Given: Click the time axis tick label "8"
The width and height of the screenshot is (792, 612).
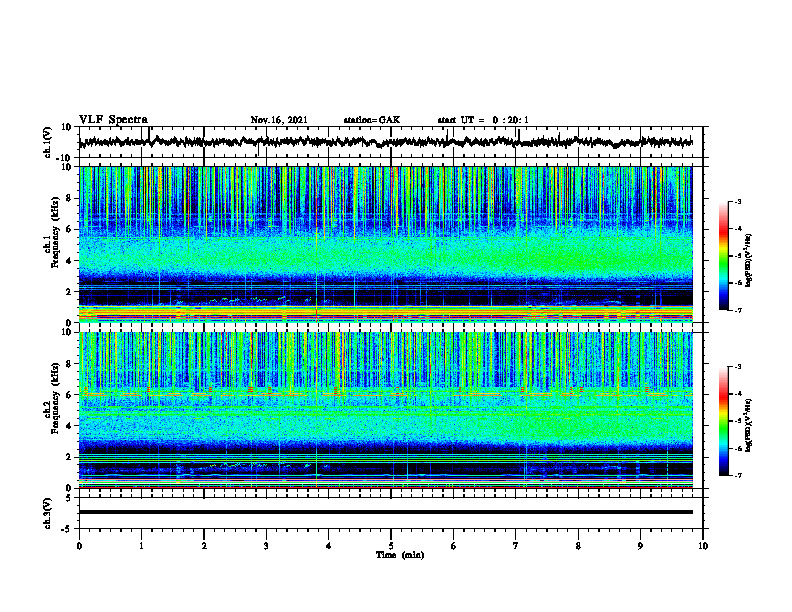Looking at the screenshot, I should pos(578,546).
